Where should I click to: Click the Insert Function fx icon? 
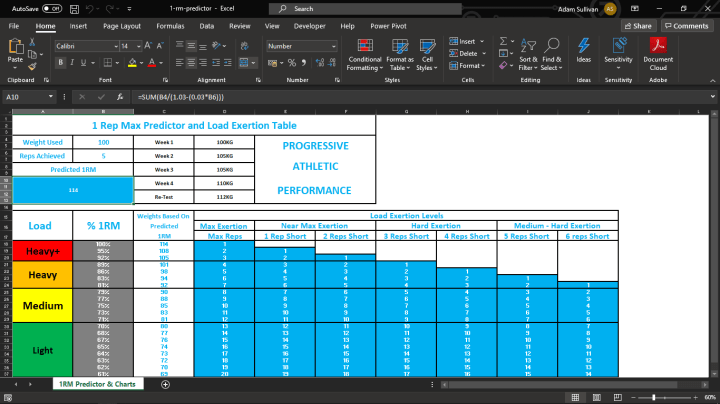(120, 97)
